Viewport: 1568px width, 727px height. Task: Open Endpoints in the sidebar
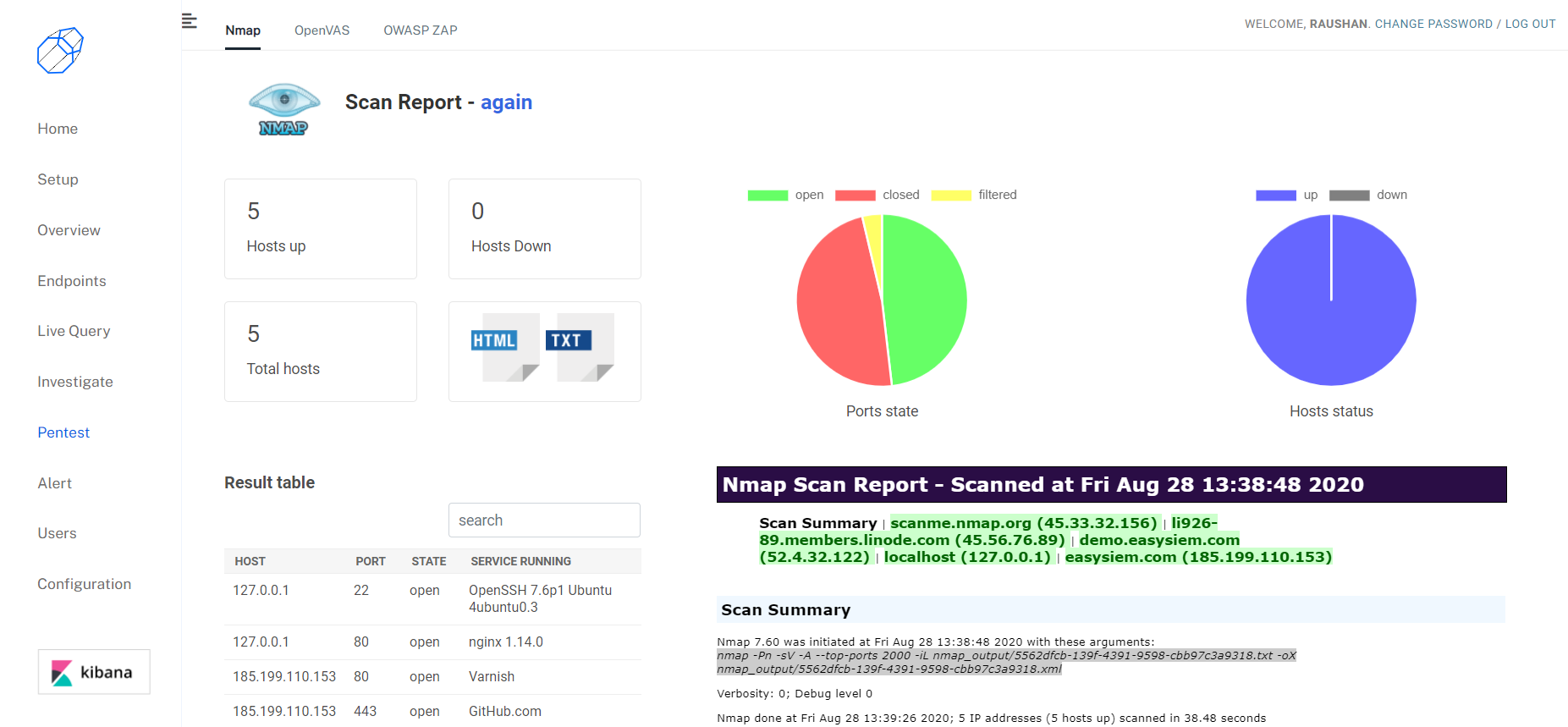[72, 281]
